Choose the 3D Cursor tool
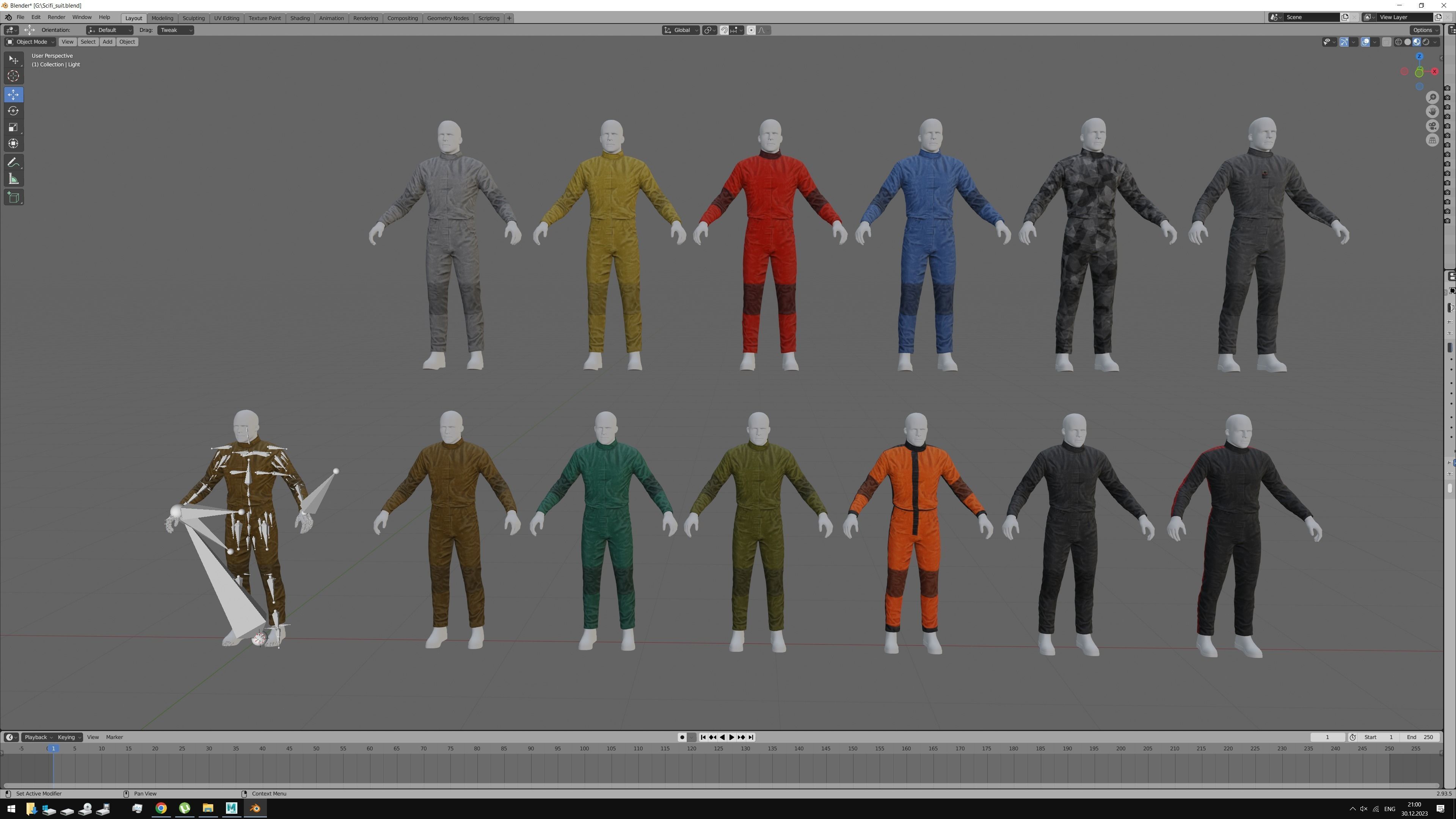This screenshot has width=1456, height=819. tap(13, 76)
